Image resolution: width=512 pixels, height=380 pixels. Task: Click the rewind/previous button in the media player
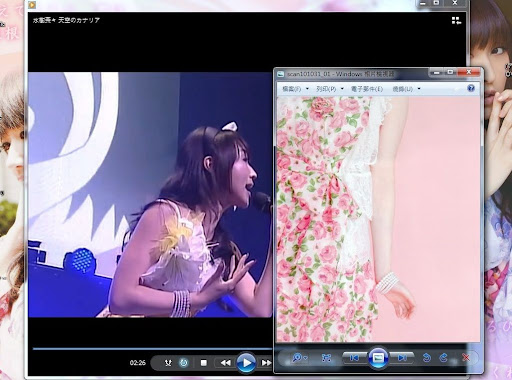225,362
